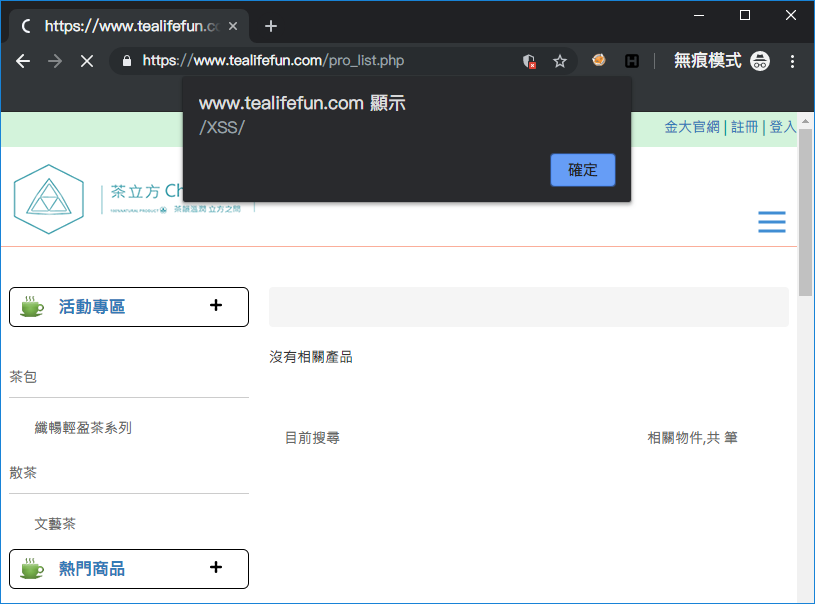
Task: Click the 相關物件,共 筆 text
Action: [x=692, y=438]
